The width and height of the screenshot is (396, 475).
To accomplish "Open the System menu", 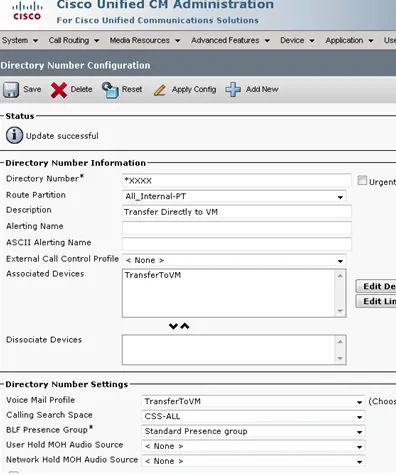I will [20, 40].
